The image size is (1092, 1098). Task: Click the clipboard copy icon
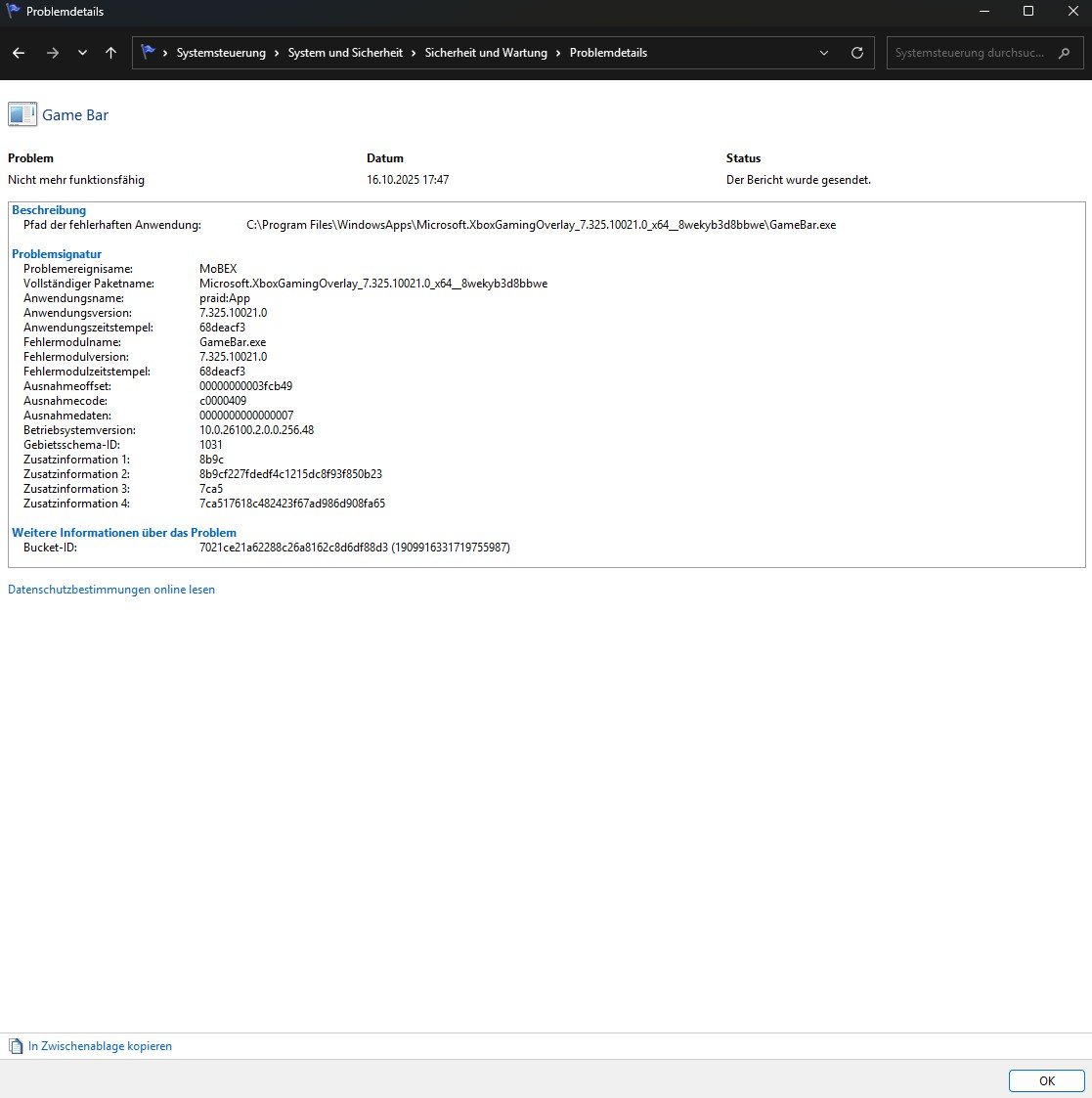[x=16, y=1046]
